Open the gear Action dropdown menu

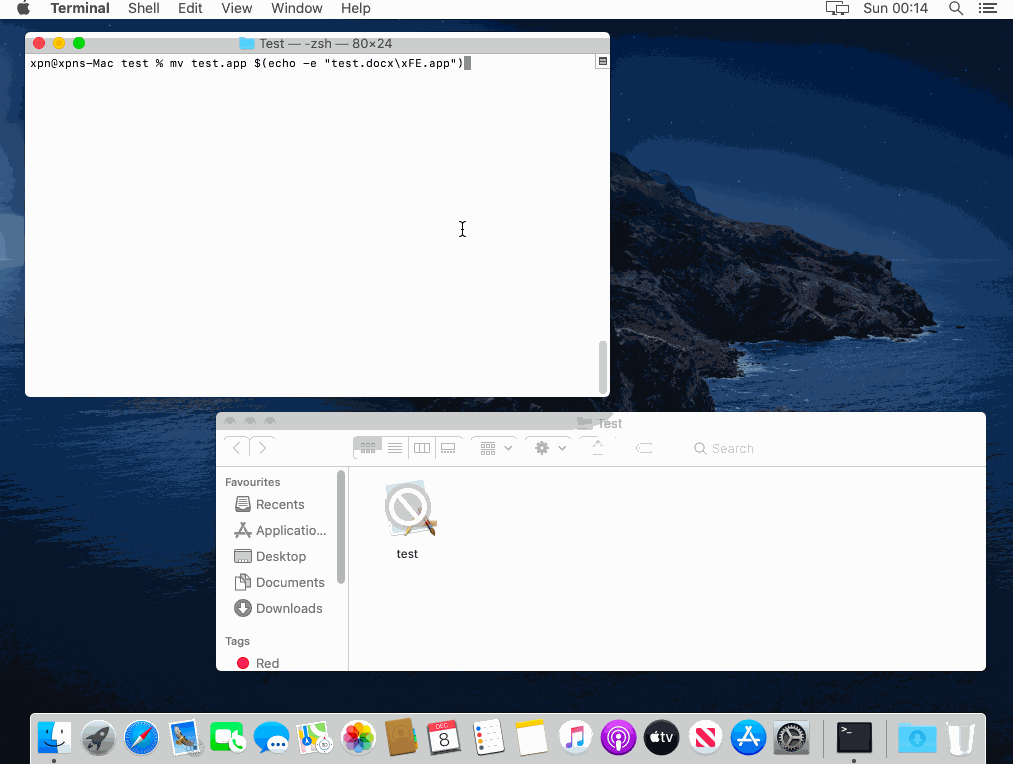click(x=549, y=448)
